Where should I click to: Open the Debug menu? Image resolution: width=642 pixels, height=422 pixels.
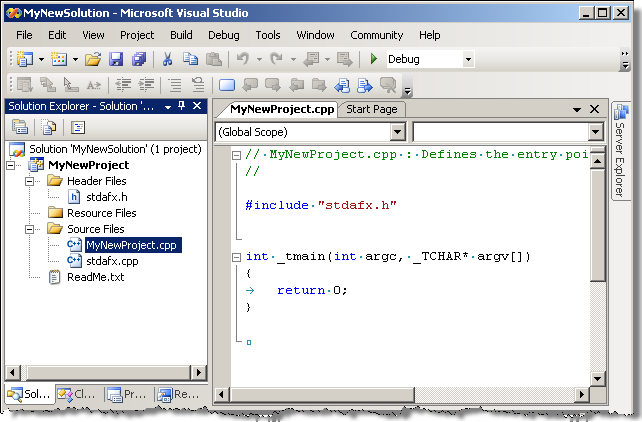tap(224, 35)
